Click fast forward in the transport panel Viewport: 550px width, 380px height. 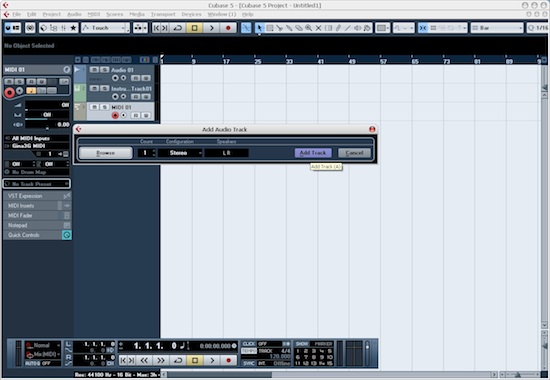pos(161,360)
